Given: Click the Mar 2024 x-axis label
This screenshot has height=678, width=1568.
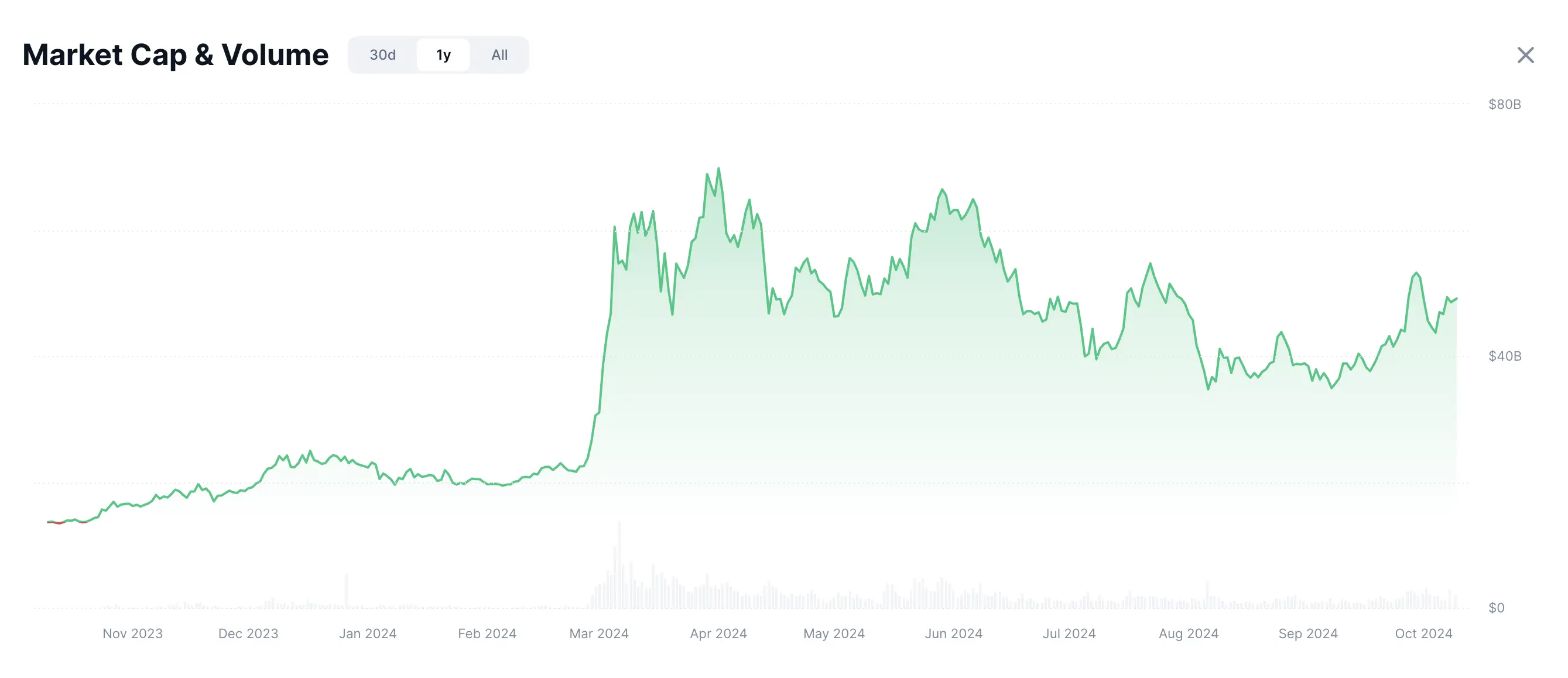Looking at the screenshot, I should (599, 634).
